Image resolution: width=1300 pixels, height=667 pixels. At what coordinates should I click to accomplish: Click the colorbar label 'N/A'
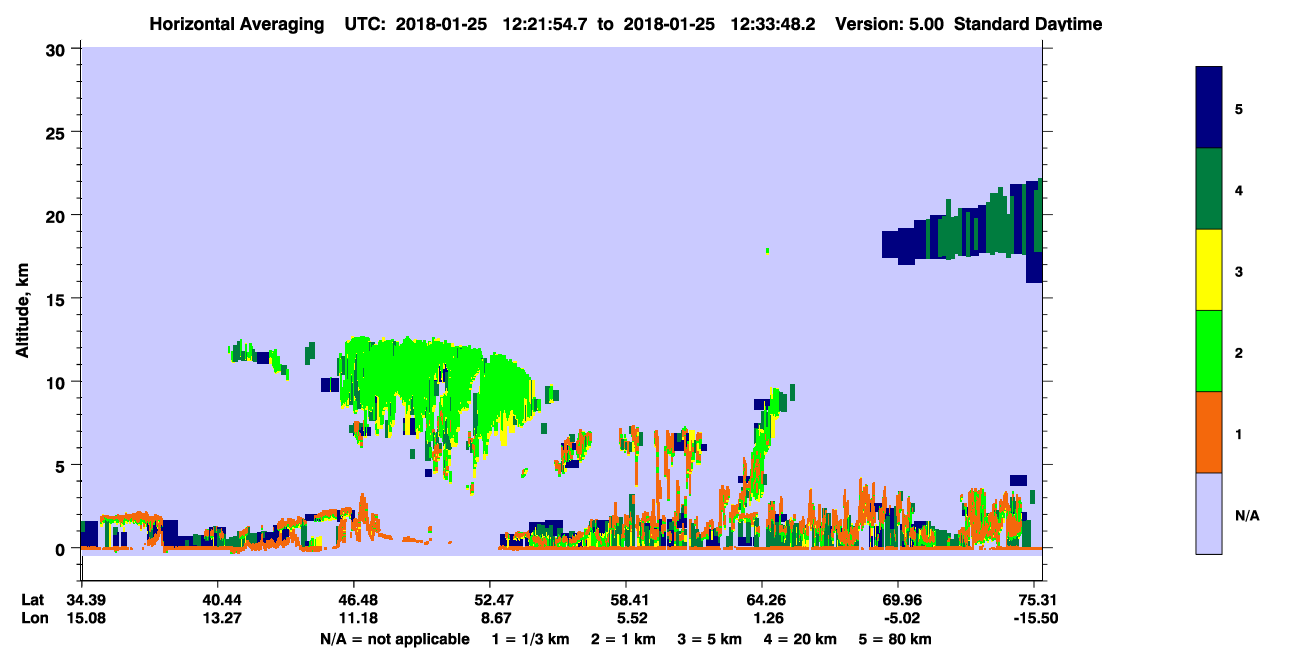pos(1246,516)
